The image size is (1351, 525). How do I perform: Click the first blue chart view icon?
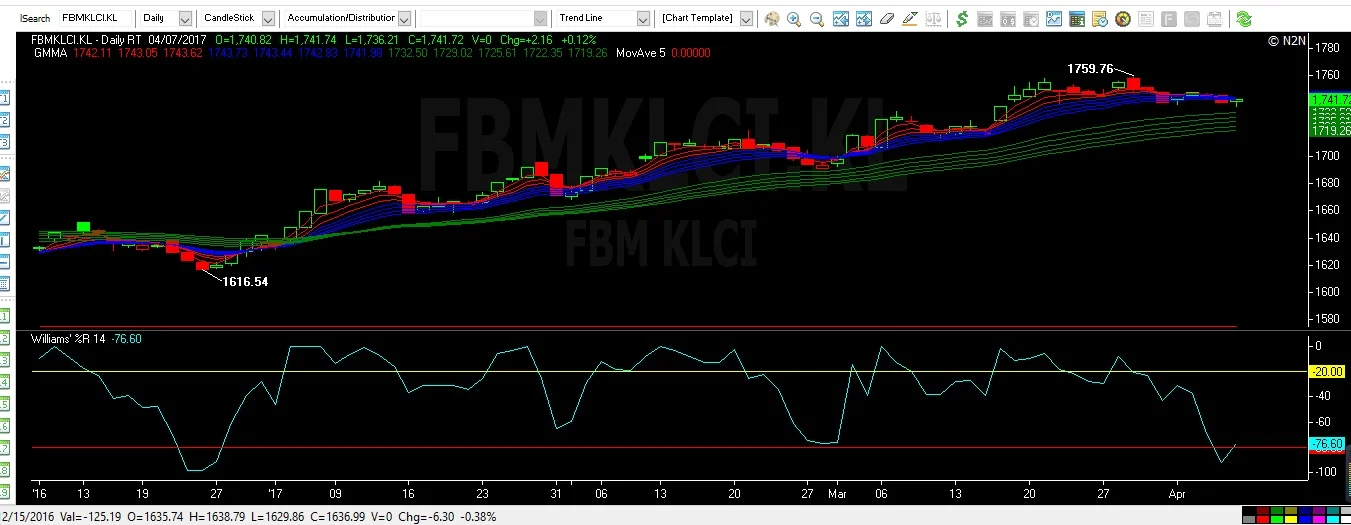point(841,19)
